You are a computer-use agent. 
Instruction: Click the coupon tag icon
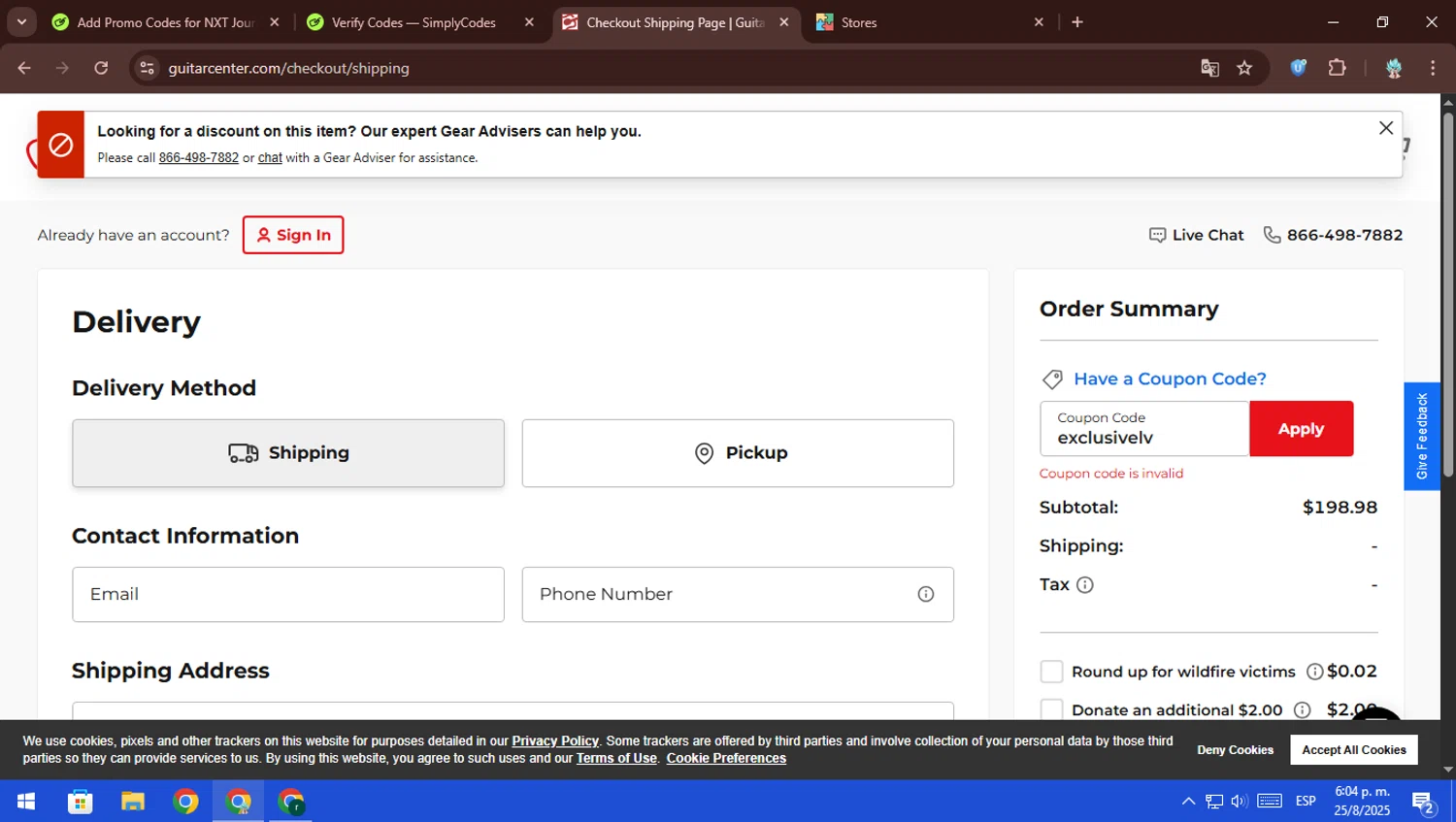(x=1052, y=379)
